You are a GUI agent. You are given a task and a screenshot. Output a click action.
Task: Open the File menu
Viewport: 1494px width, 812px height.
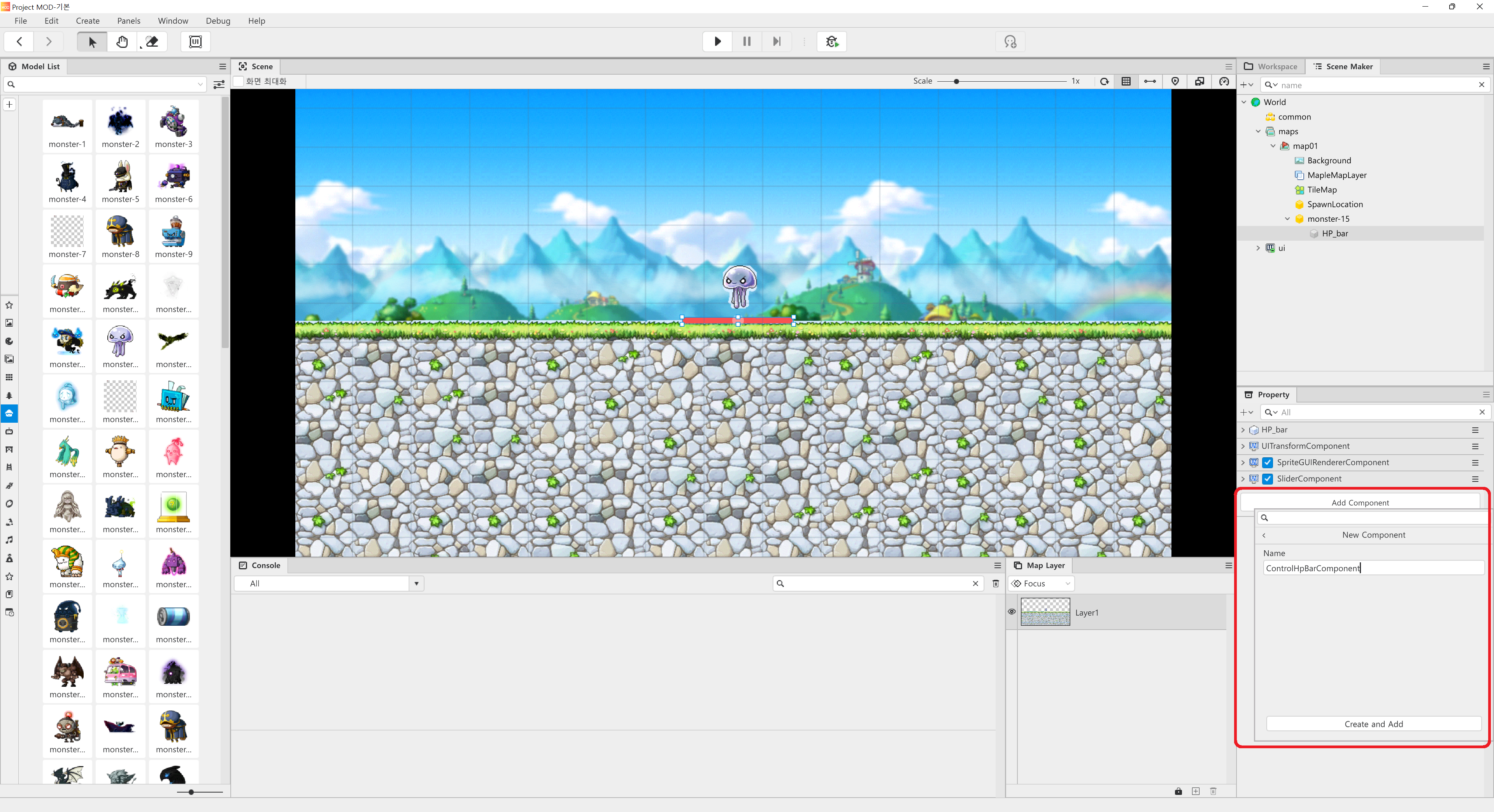click(x=21, y=21)
